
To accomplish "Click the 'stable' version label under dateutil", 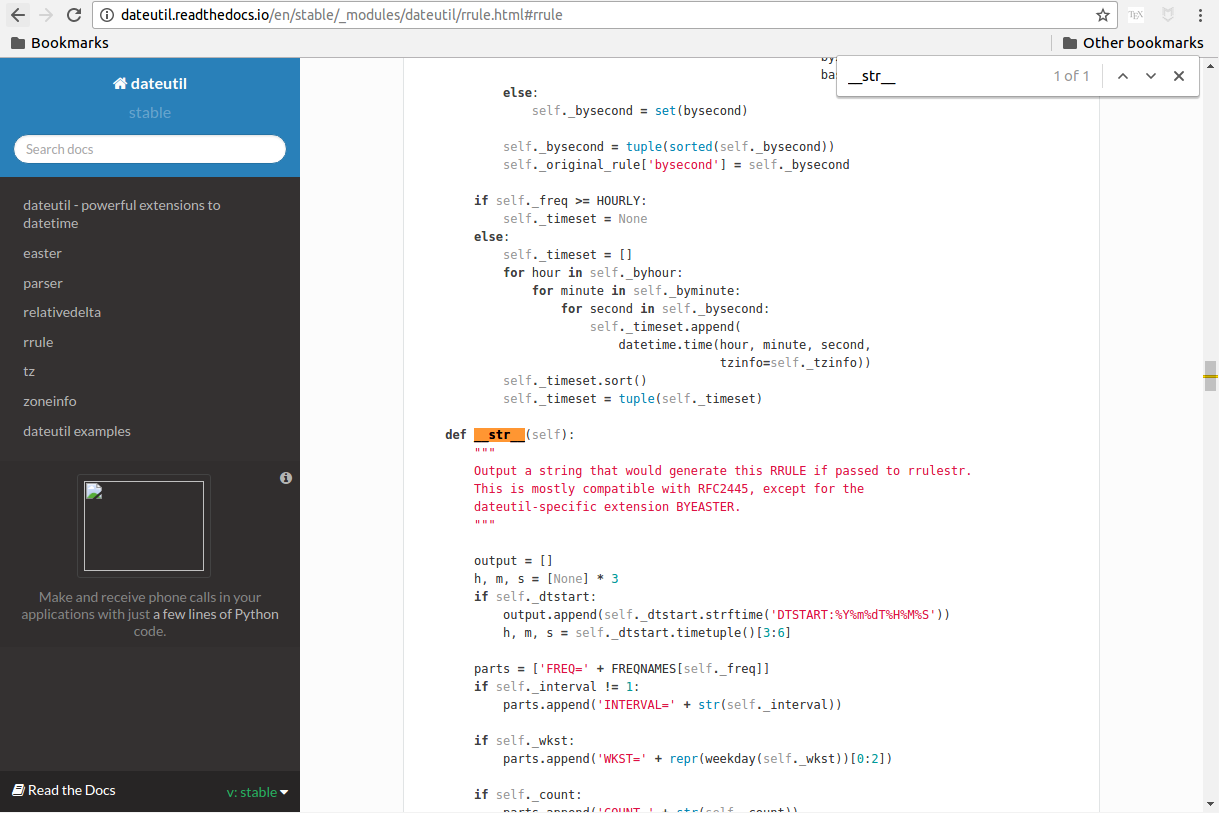I will (x=150, y=113).
